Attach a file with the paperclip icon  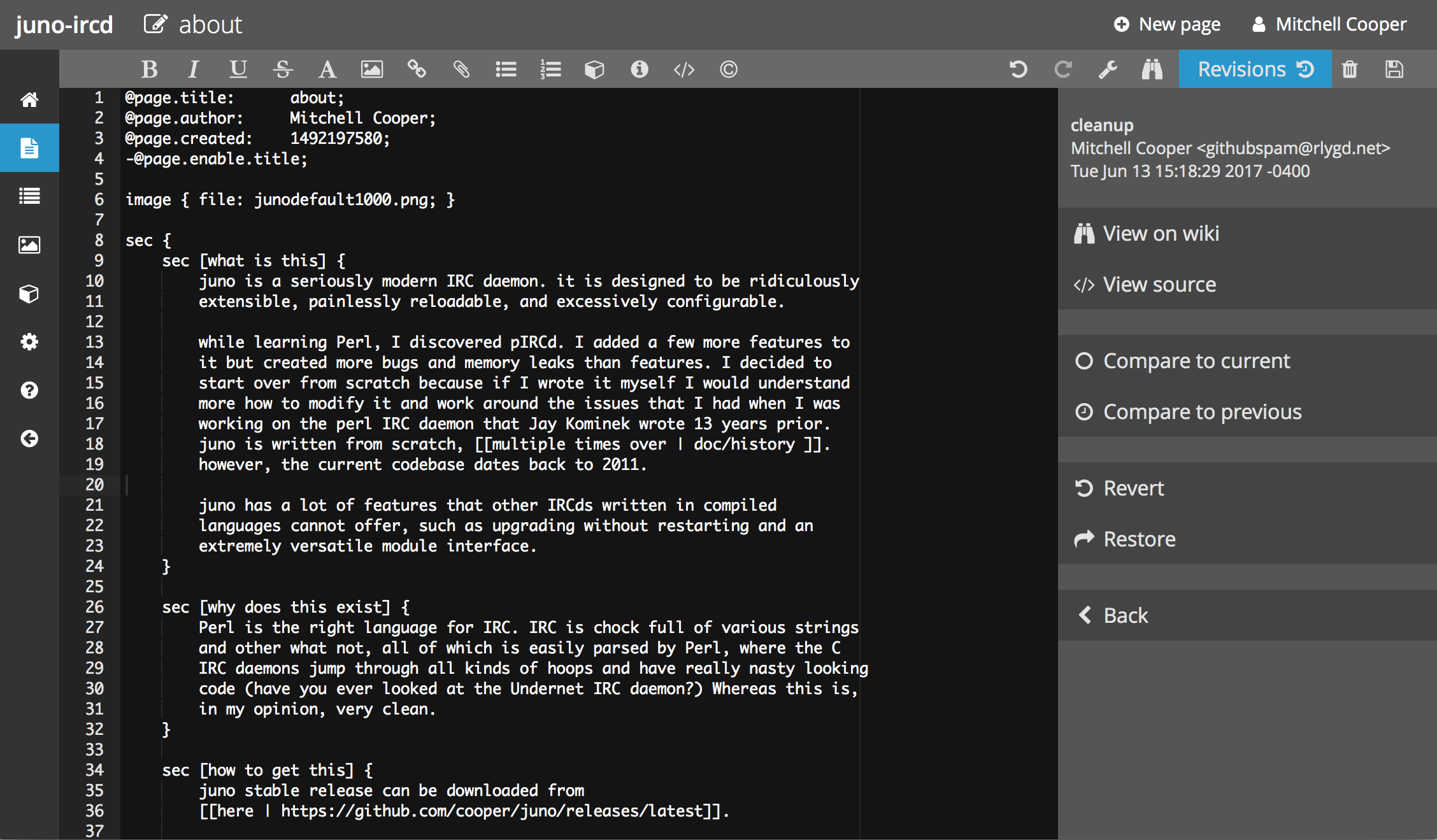click(x=461, y=69)
